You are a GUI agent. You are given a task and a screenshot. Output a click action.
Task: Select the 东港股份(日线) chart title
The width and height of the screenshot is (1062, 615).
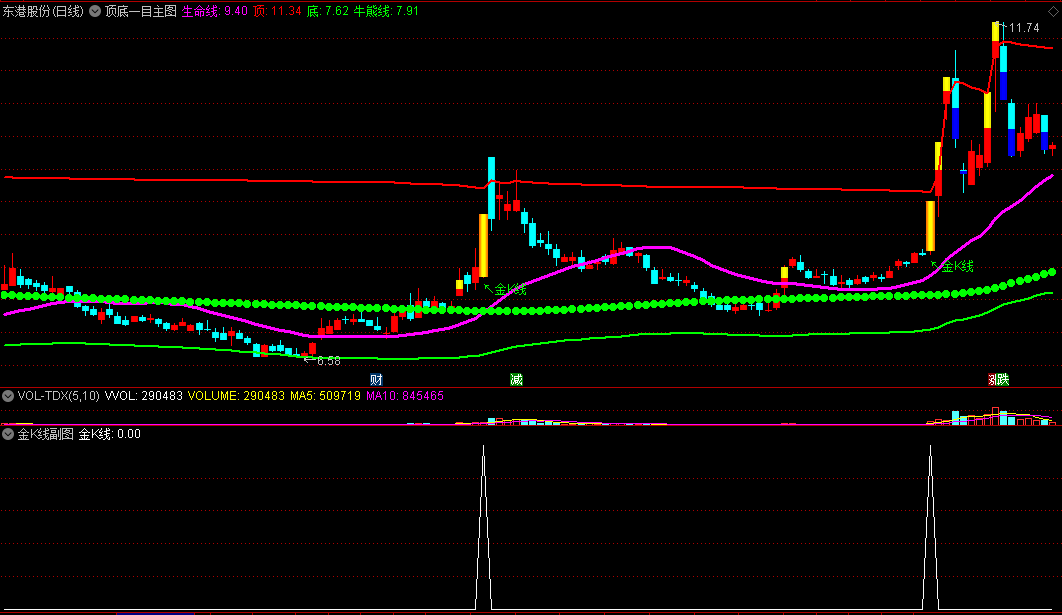(x=43, y=11)
